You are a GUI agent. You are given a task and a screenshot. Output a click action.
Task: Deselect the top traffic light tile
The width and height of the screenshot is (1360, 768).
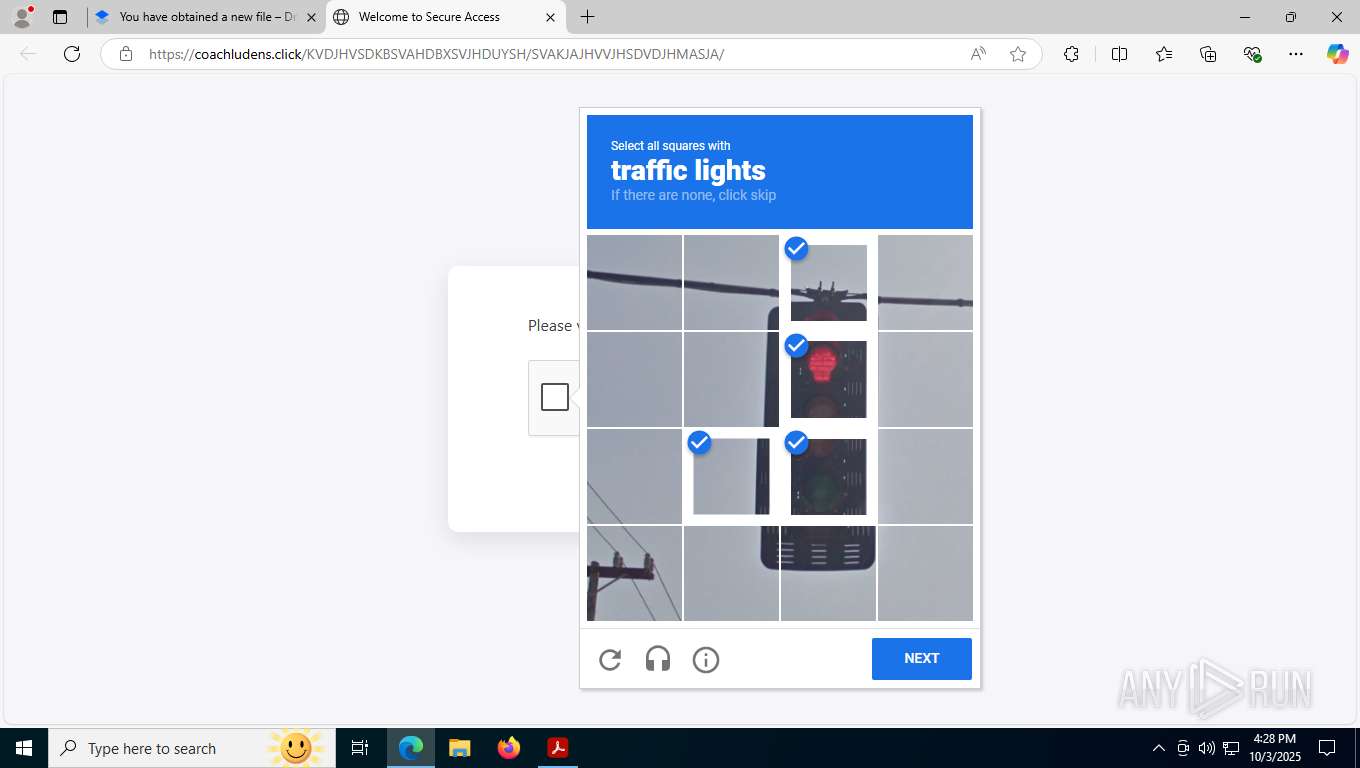[x=829, y=283]
